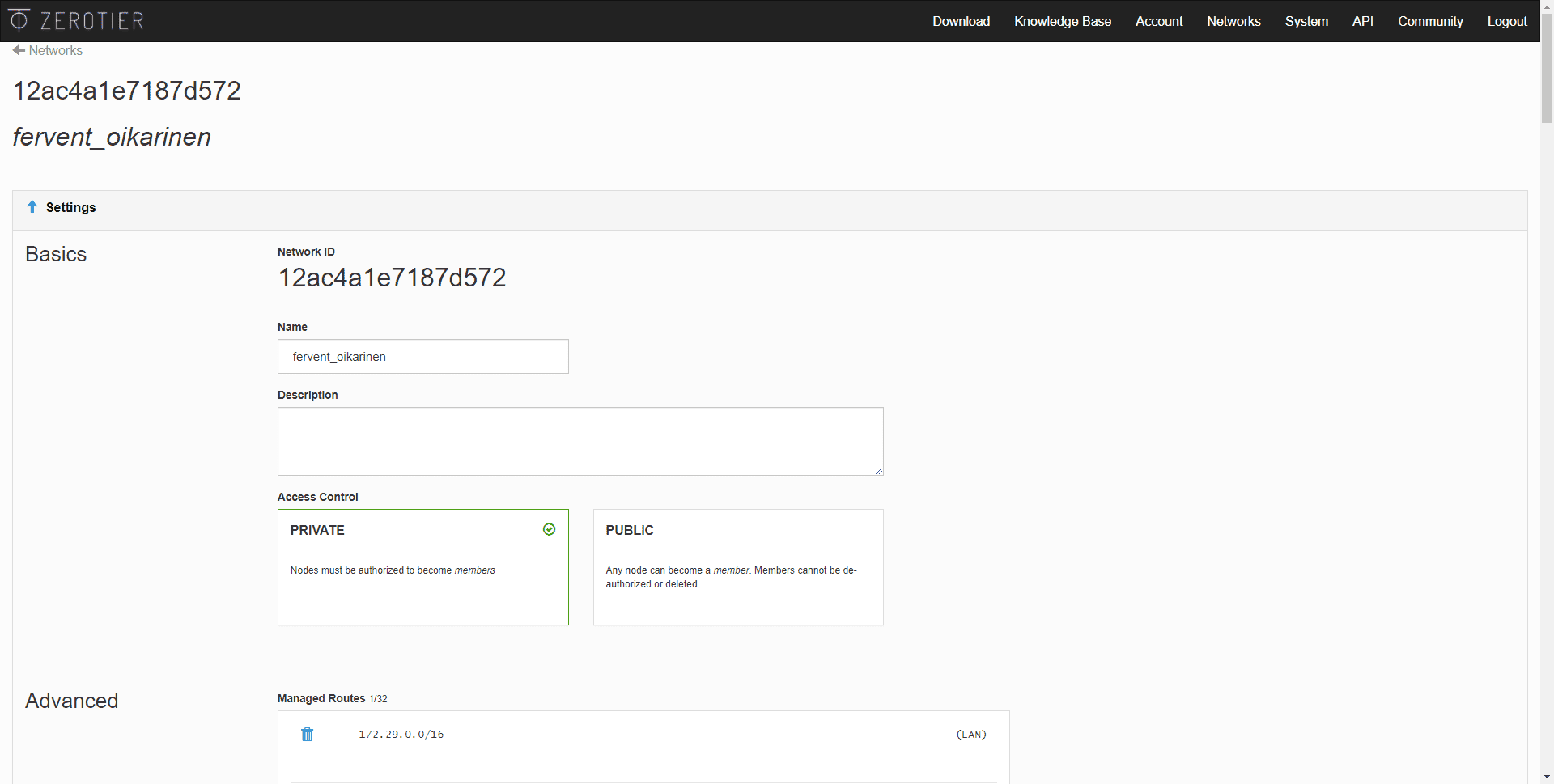This screenshot has width=1554, height=784.
Task: Visit the Community link
Action: click(x=1430, y=21)
